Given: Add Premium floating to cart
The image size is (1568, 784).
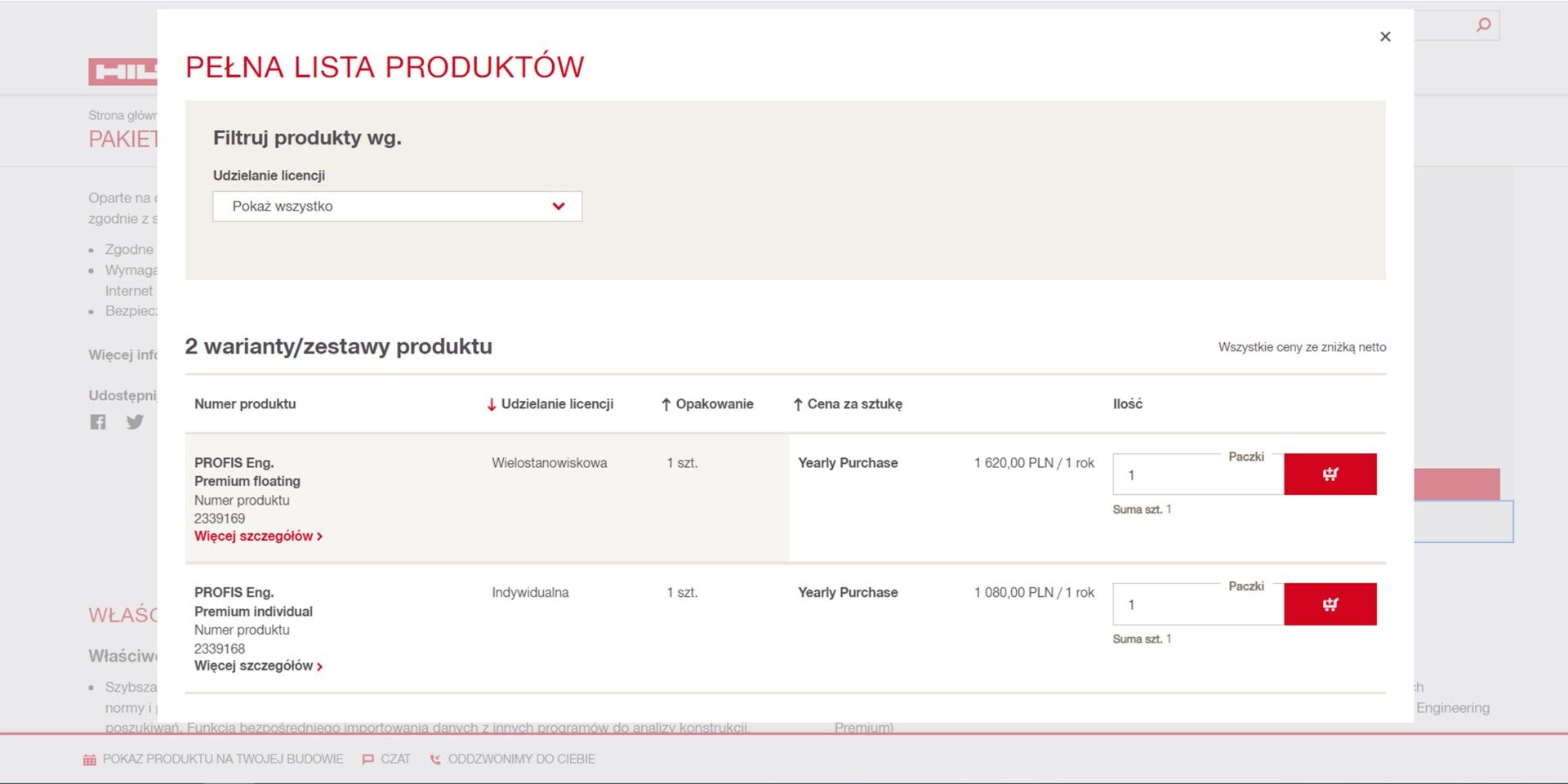Looking at the screenshot, I should pyautogui.click(x=1330, y=474).
